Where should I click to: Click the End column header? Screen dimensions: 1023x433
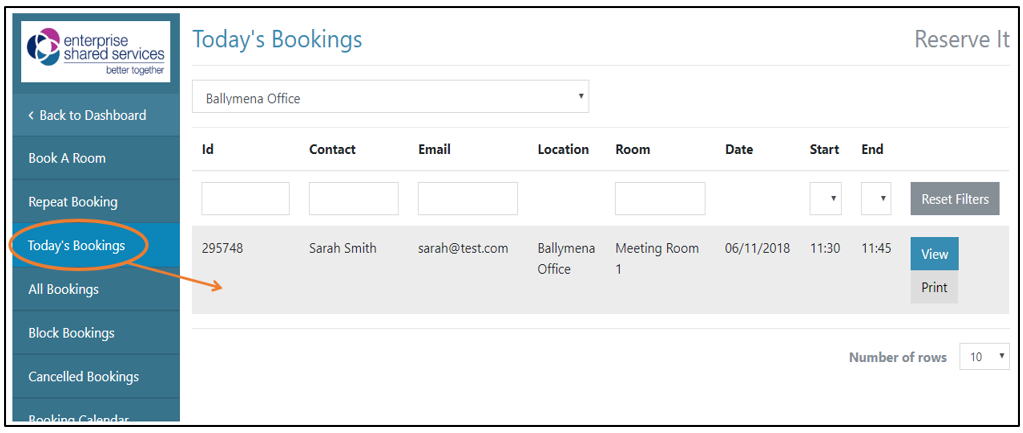(x=872, y=149)
